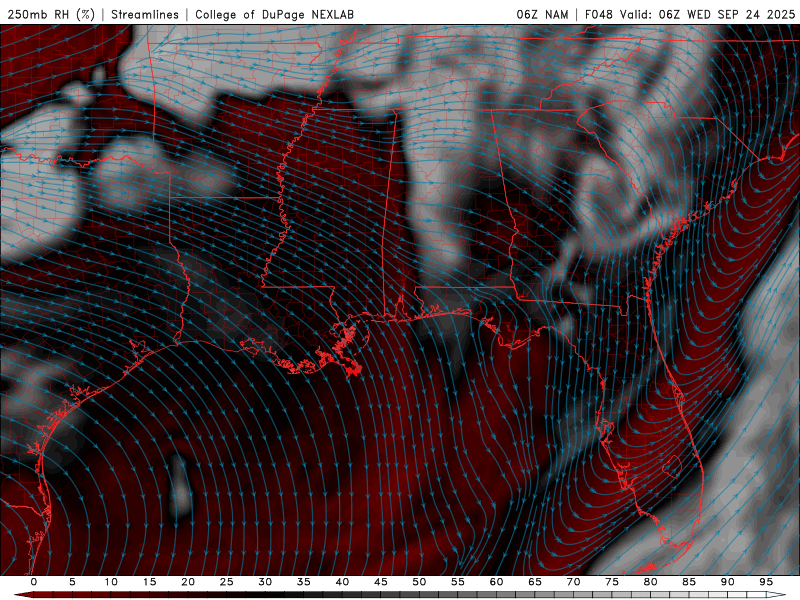Click the colorbar label "20"
800x600 pixels.
[x=188, y=582]
